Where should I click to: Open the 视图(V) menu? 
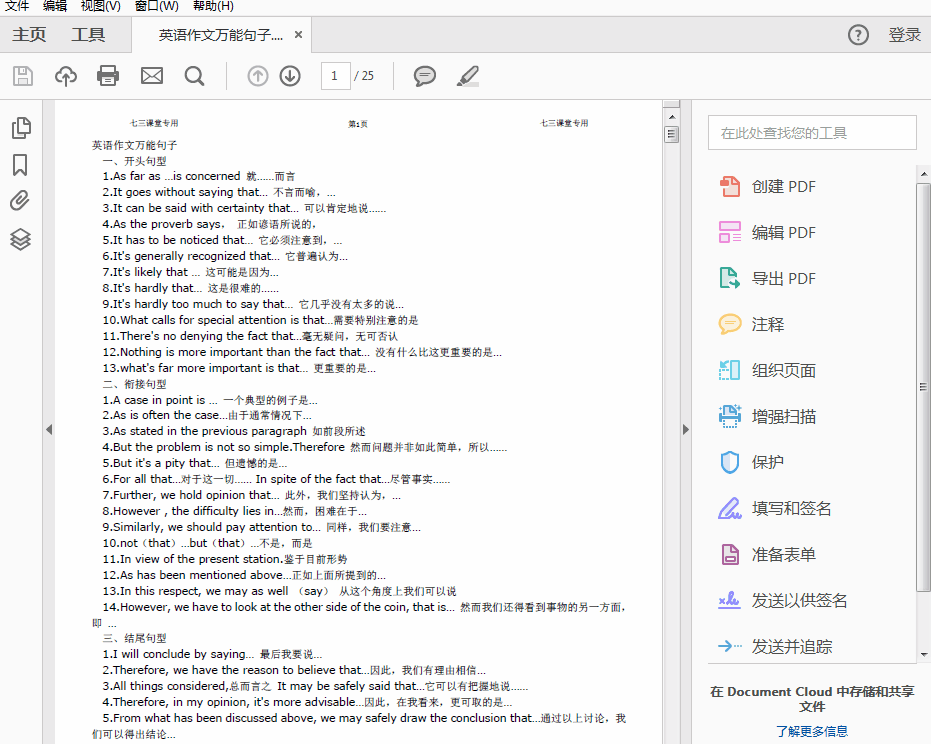[100, 6]
